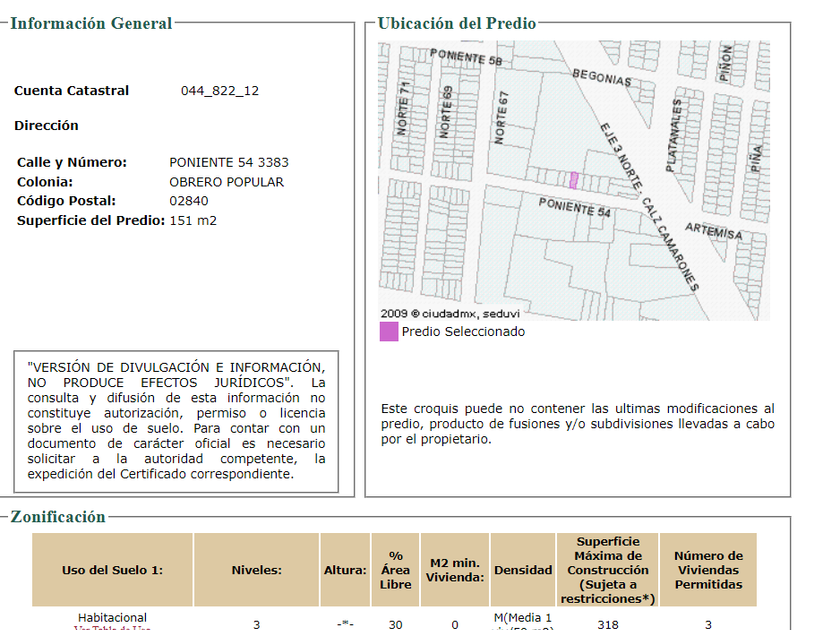Click the Densidad column header

click(523, 570)
